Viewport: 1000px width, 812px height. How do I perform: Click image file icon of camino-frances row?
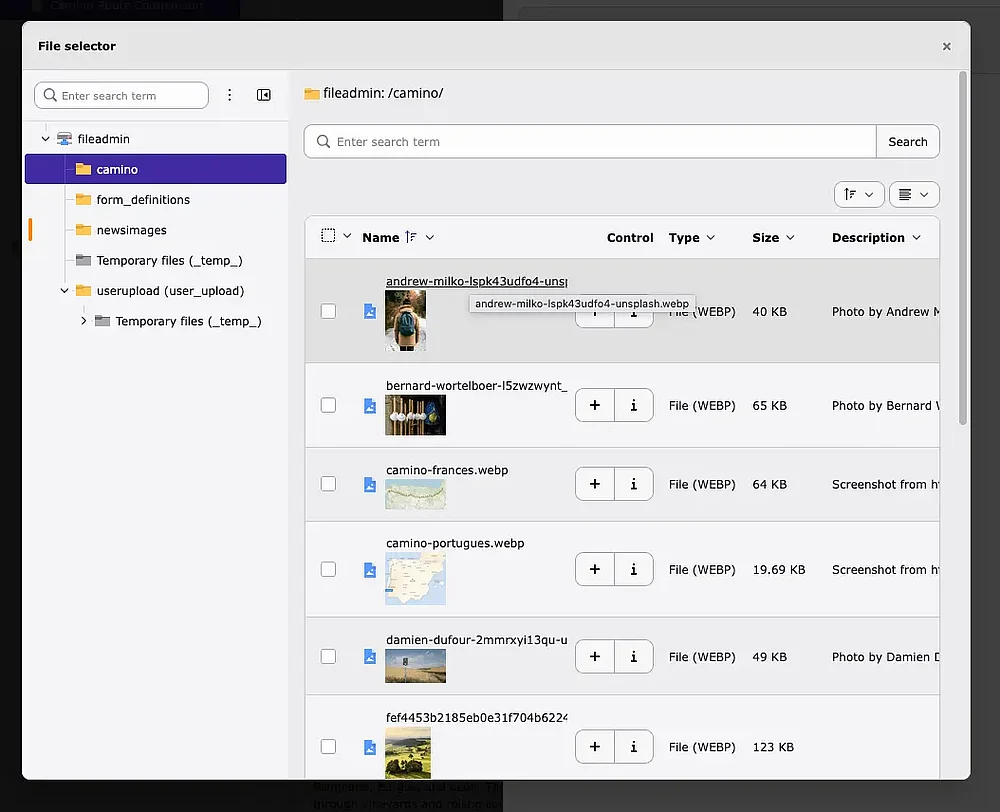(370, 484)
